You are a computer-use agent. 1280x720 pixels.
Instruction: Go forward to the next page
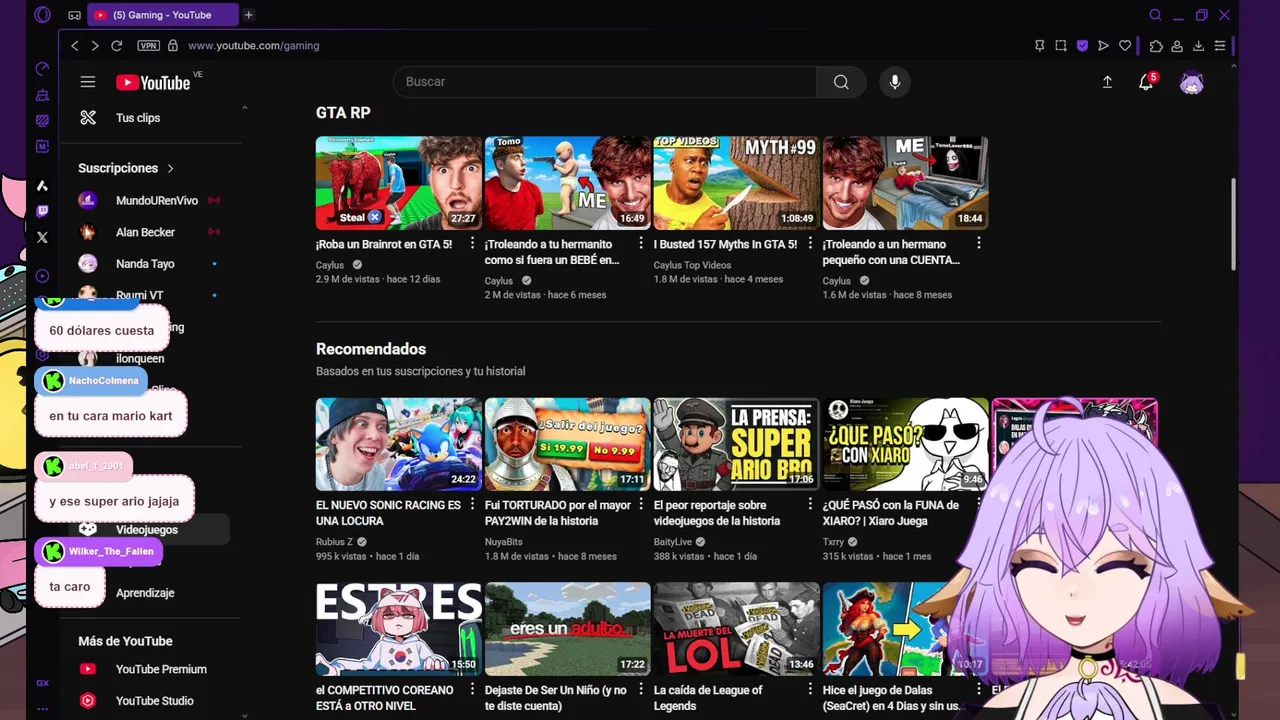click(95, 46)
